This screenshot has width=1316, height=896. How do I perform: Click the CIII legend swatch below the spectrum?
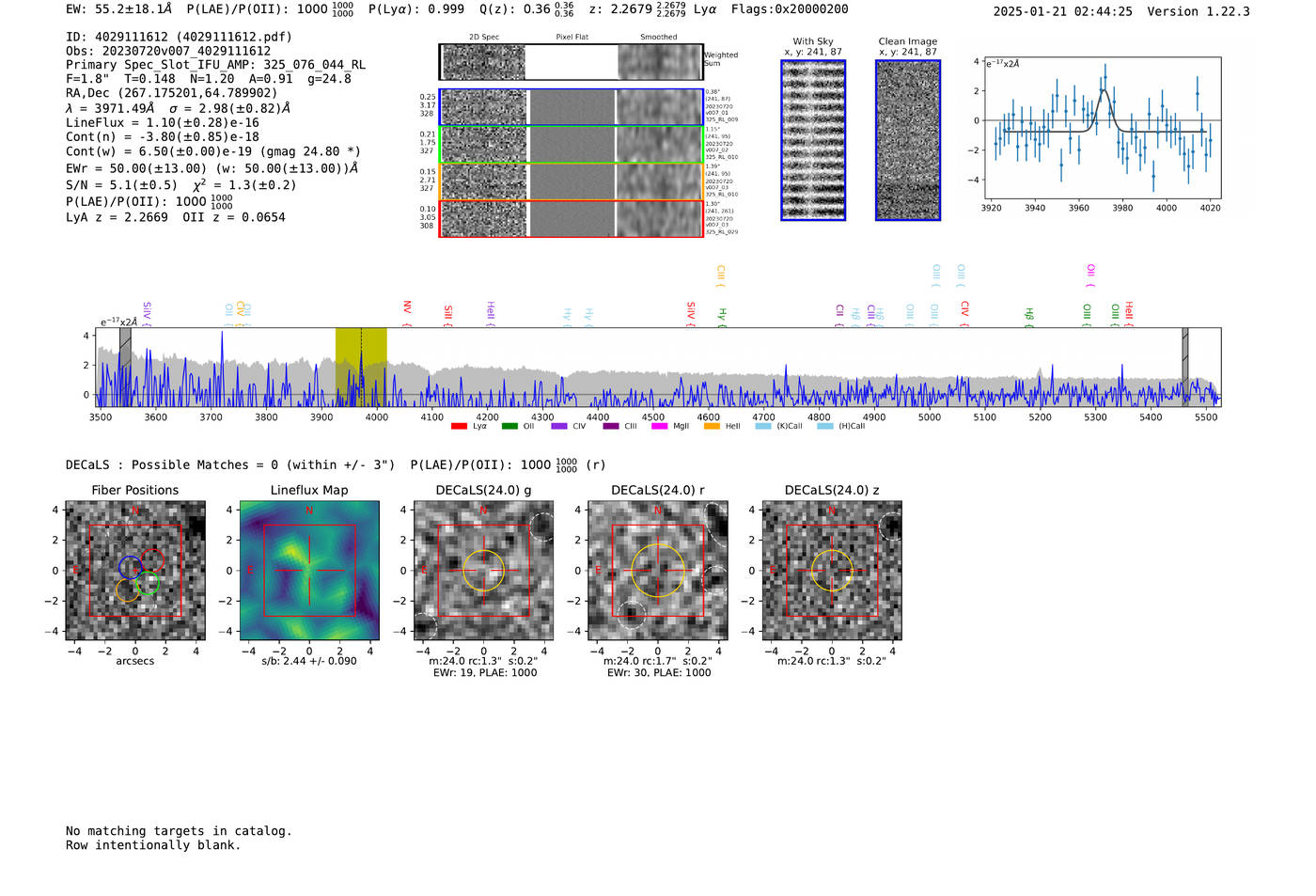coord(611,426)
